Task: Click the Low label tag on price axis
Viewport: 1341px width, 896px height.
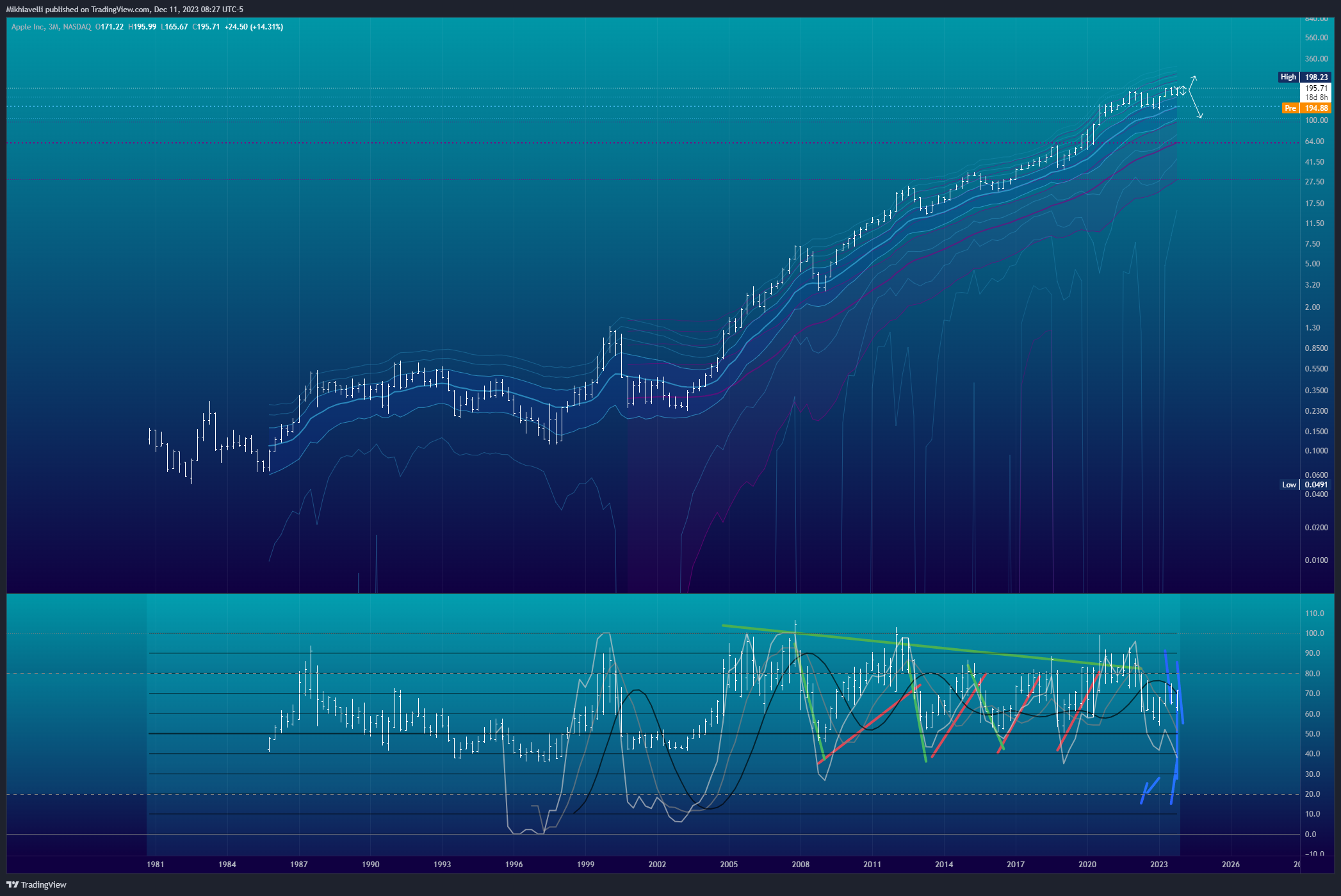Action: (x=1289, y=485)
